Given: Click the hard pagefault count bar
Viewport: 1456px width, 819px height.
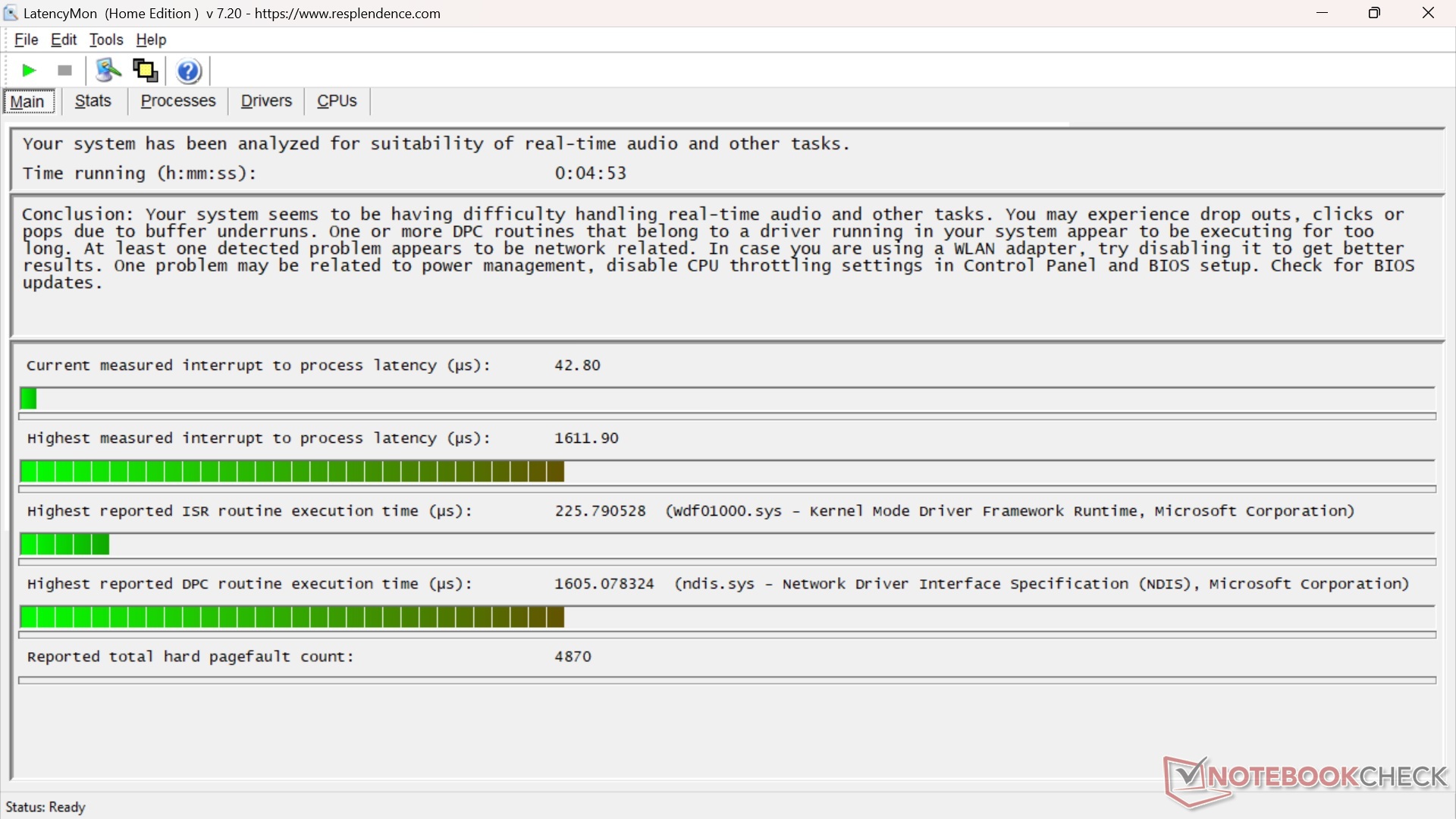Looking at the screenshot, I should click(727, 680).
